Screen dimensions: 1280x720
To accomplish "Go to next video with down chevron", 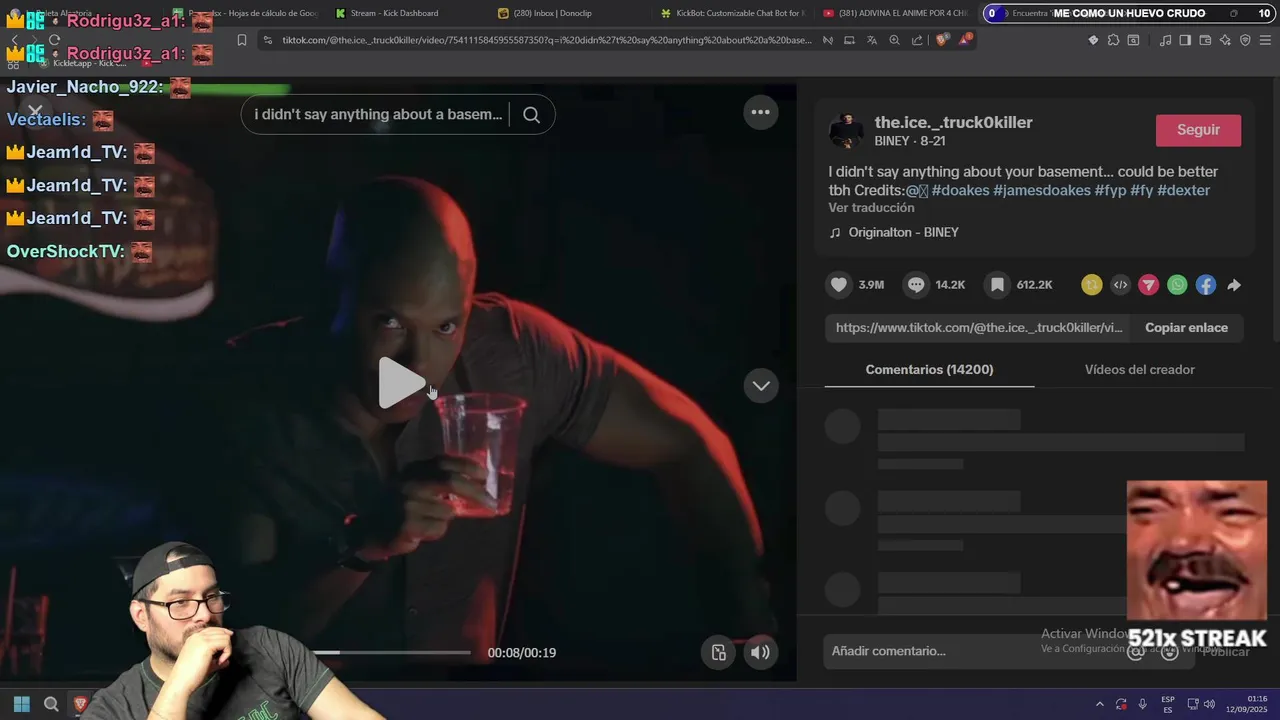I will coord(761,385).
